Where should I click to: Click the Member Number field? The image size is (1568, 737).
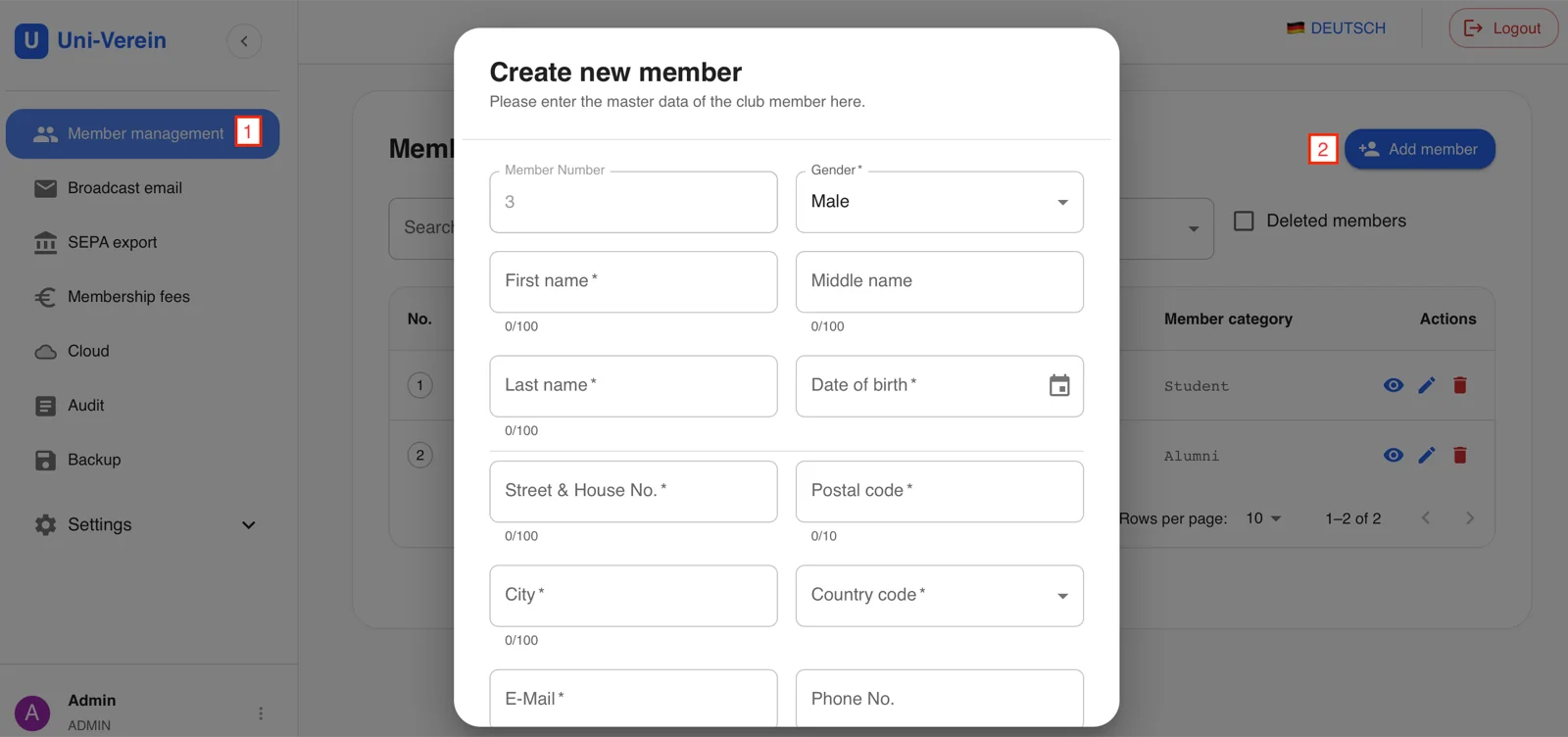click(633, 202)
